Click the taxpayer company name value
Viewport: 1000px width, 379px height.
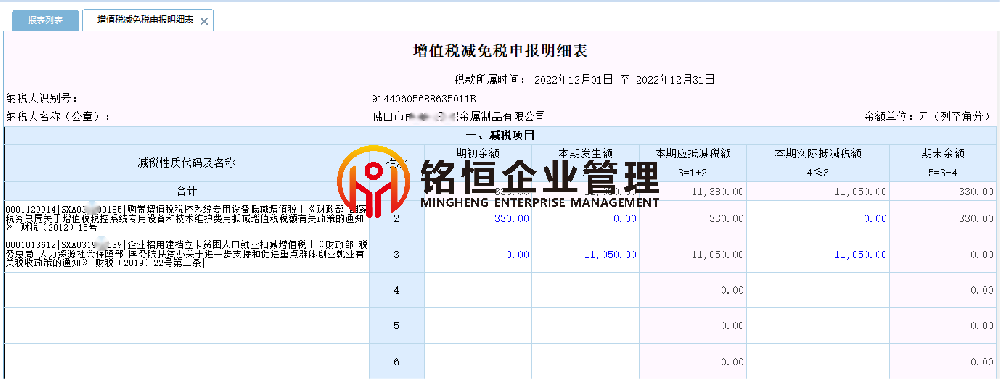tap(458, 117)
